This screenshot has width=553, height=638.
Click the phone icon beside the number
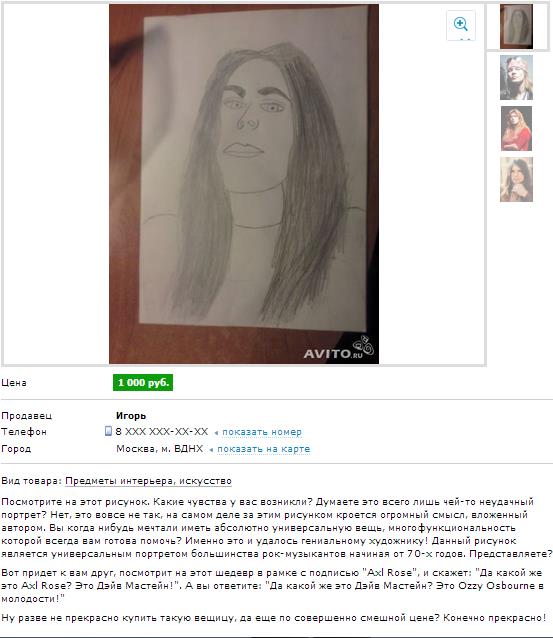[x=108, y=431]
